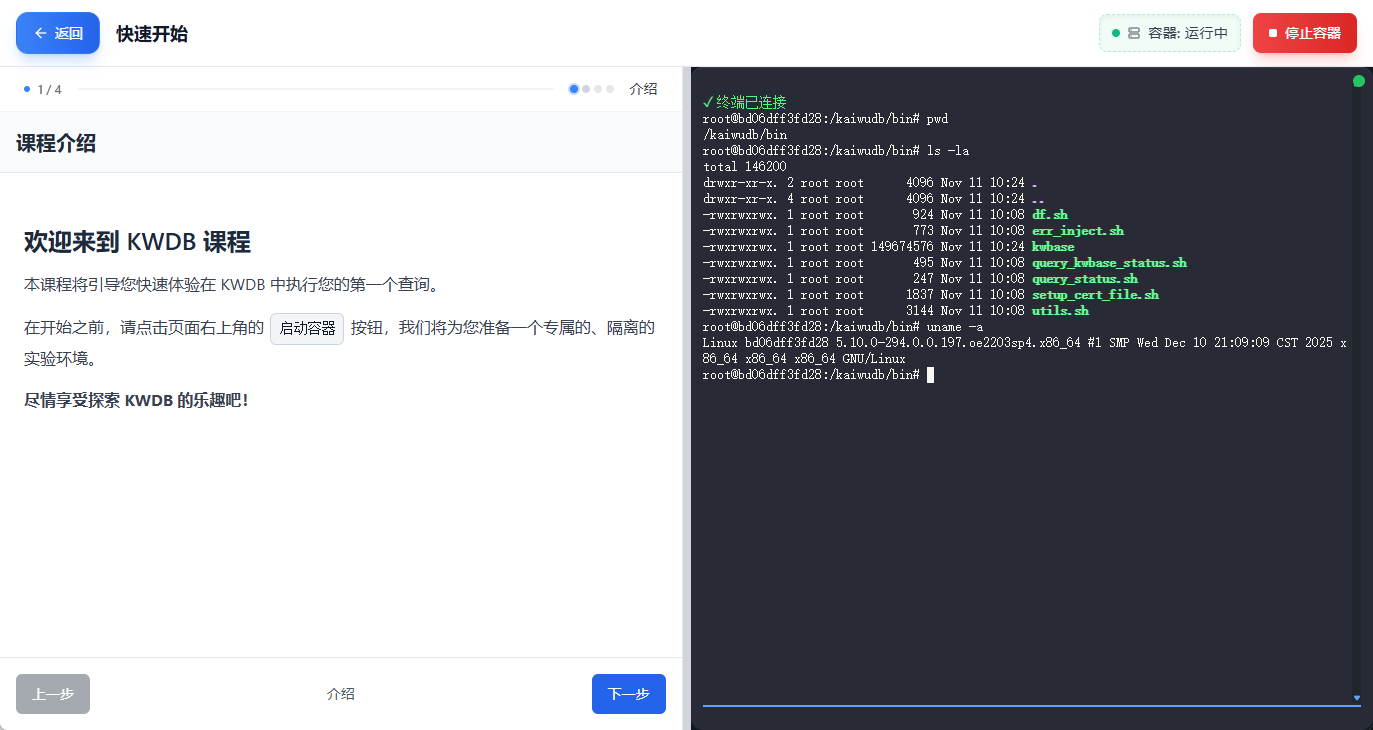Click the 启动容器 inline label in the text

pyautogui.click(x=307, y=329)
